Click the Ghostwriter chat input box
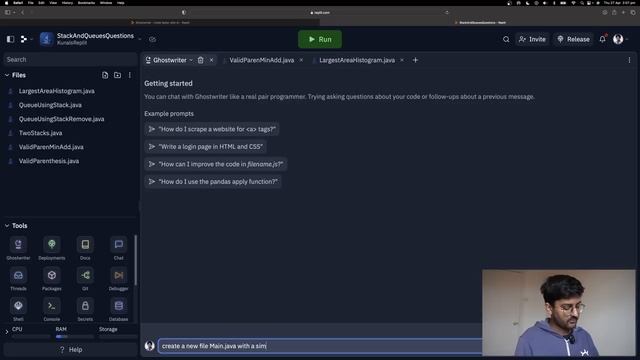Image resolution: width=640 pixels, height=360 pixels. click(x=320, y=346)
